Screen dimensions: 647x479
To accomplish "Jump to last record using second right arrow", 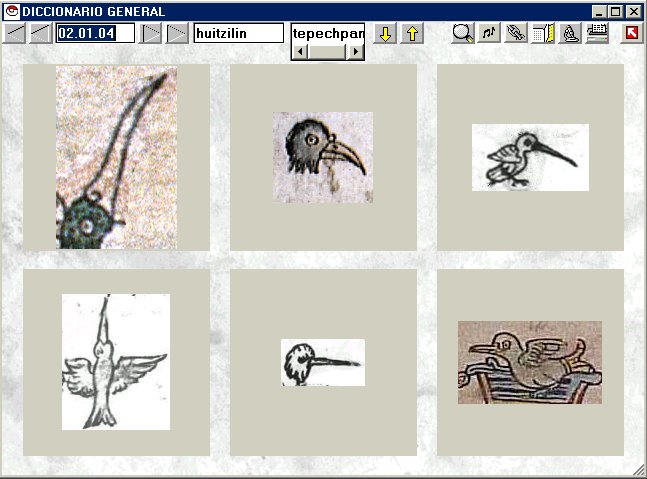I will click(x=176, y=33).
